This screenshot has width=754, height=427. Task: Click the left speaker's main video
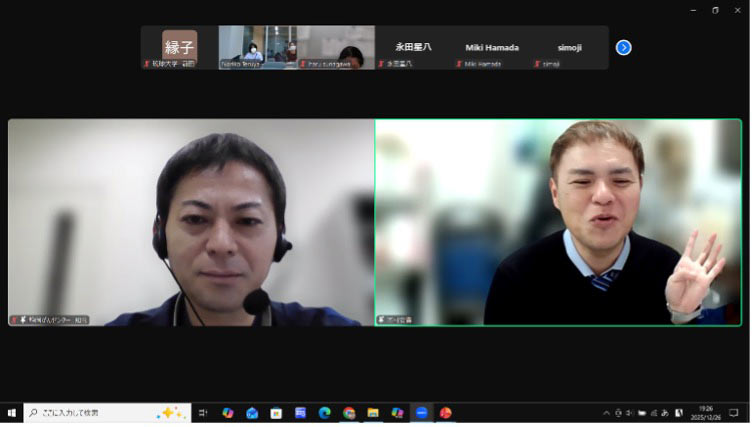[x=191, y=222]
